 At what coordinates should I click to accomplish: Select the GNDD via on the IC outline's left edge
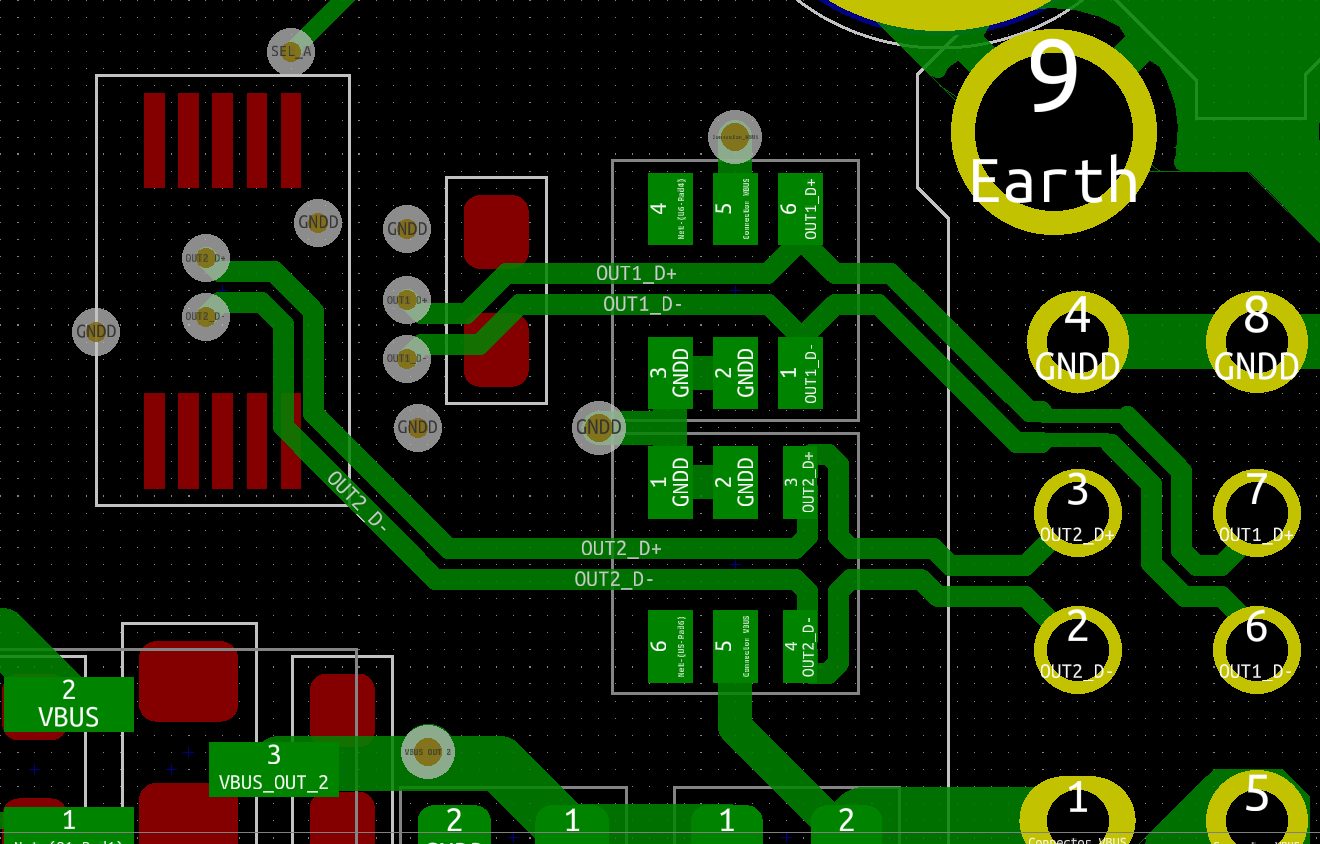pos(96,331)
